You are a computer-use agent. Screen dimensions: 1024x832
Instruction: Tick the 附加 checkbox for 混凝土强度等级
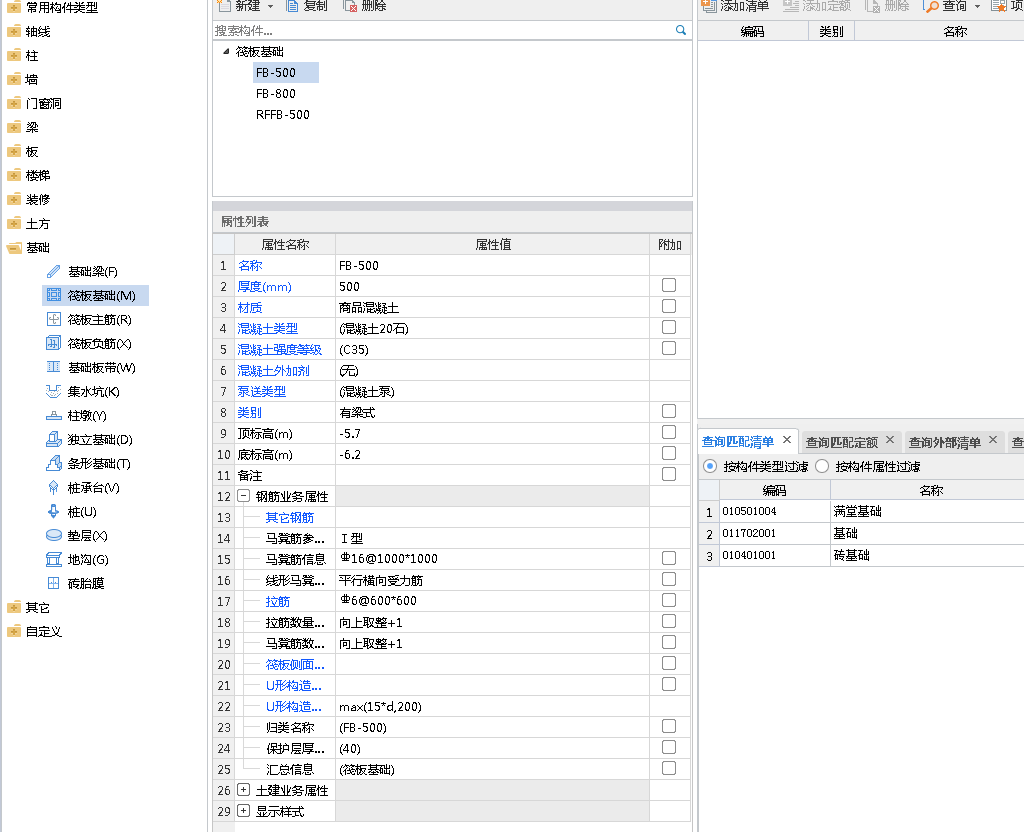(669, 348)
